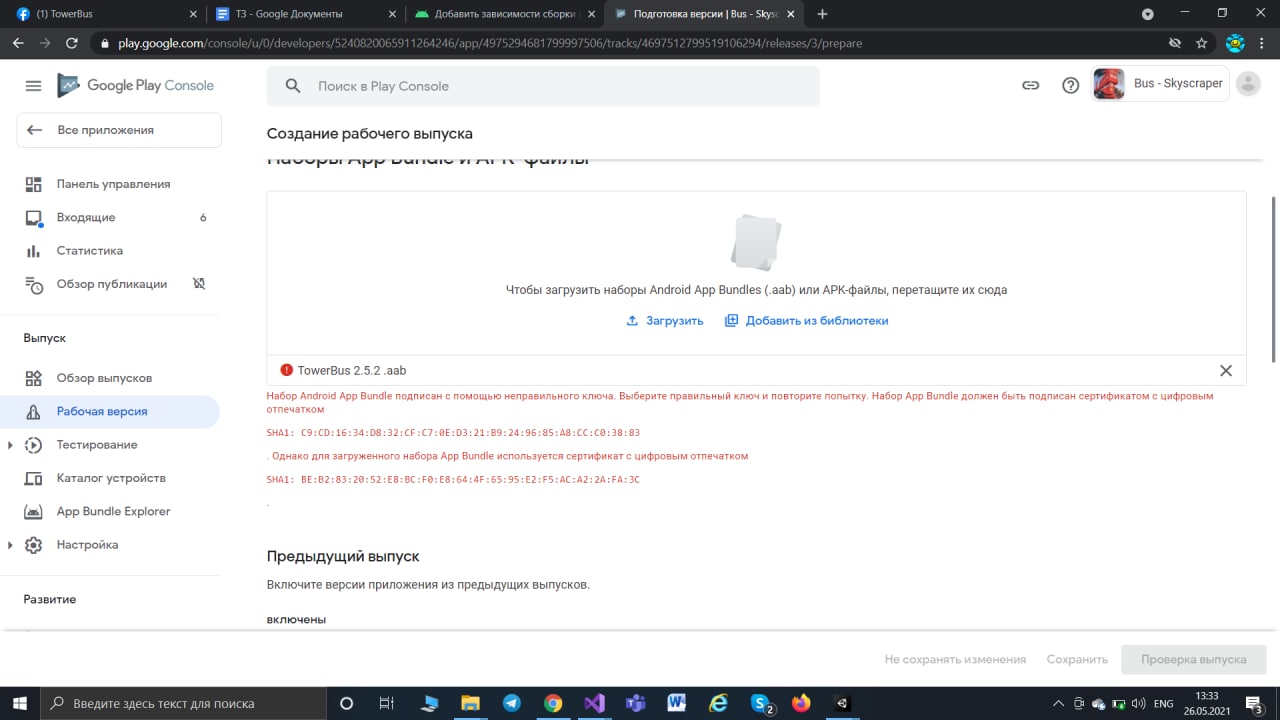Click the Сохранить button
This screenshot has height=720, width=1280.
click(1077, 660)
